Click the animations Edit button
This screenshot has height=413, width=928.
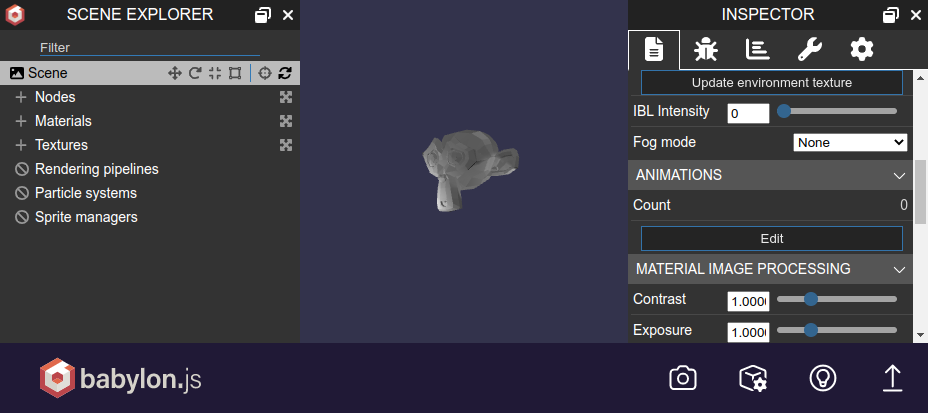[772, 238]
